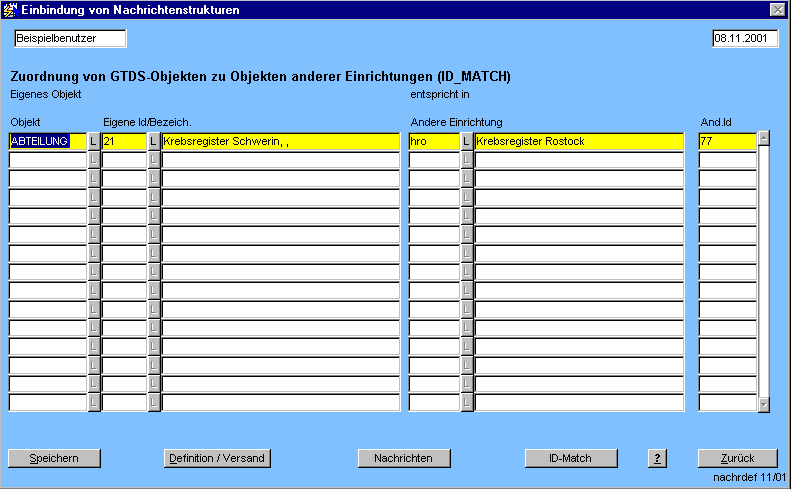This screenshot has height=489, width=791.
Task: Click the hro Andere Einrichtung code field
Action: [433, 142]
